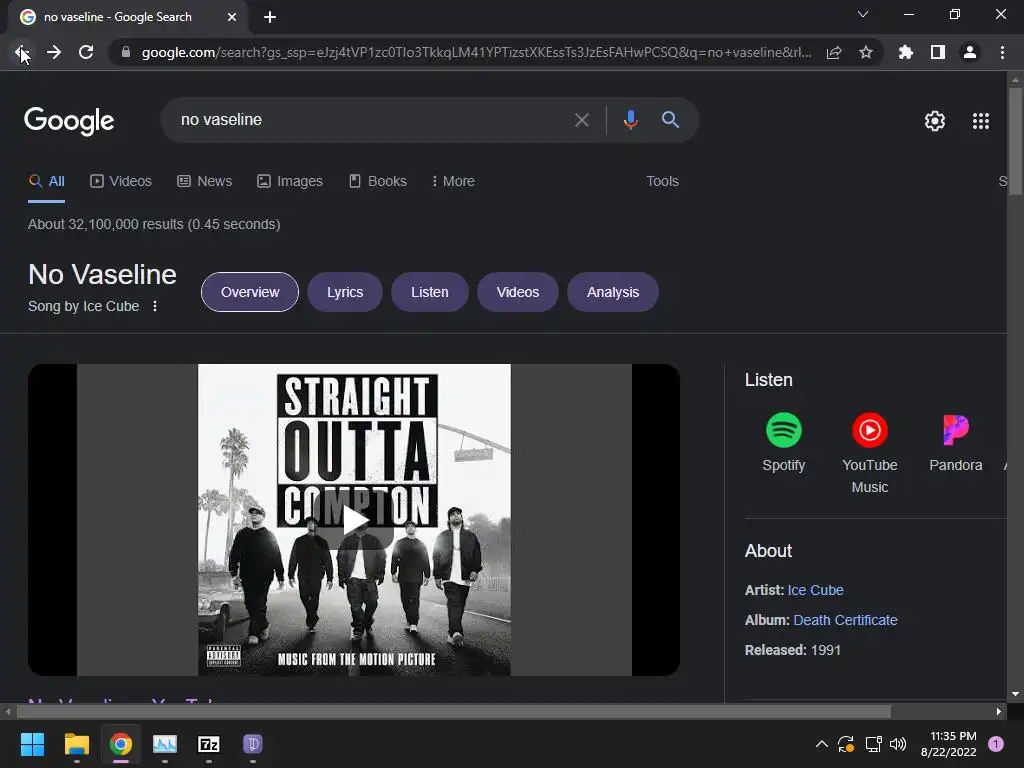Screen dimensions: 1024x768
Task: Open the Listen chip
Action: coord(430,292)
